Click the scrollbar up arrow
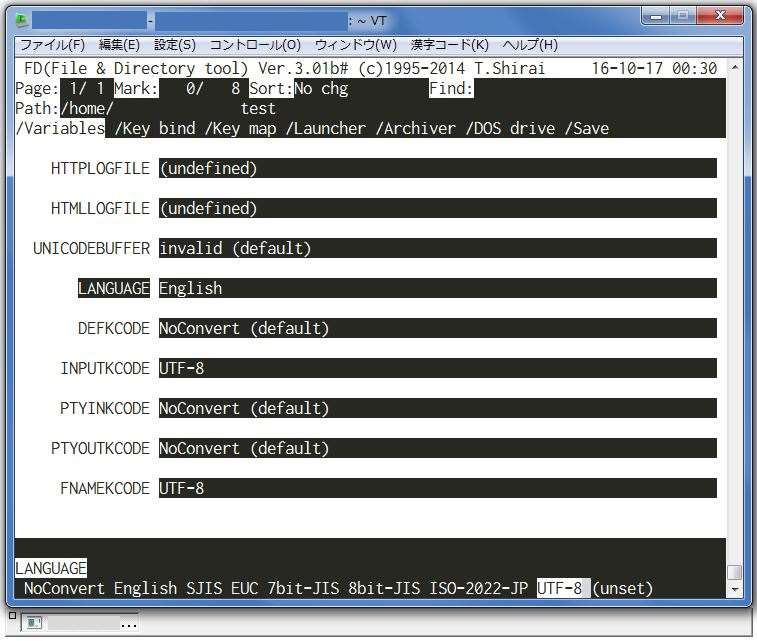 click(734, 68)
